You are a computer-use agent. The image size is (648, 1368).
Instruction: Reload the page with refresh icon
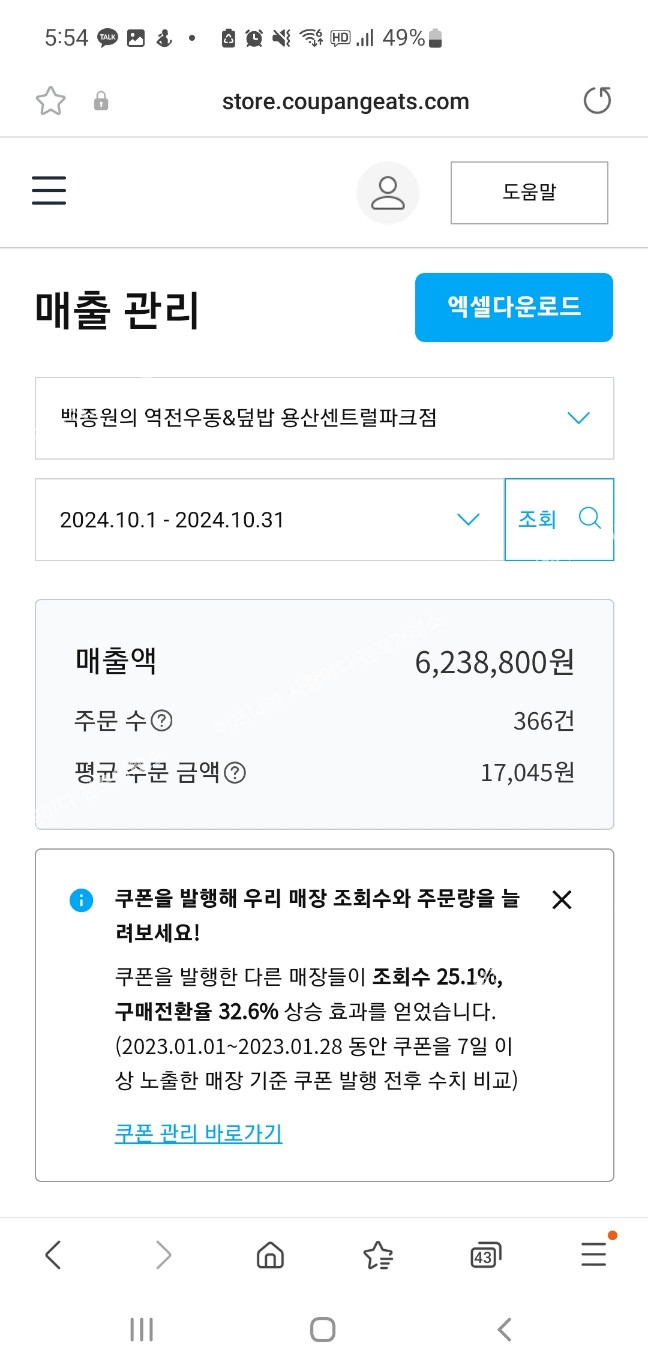597,101
